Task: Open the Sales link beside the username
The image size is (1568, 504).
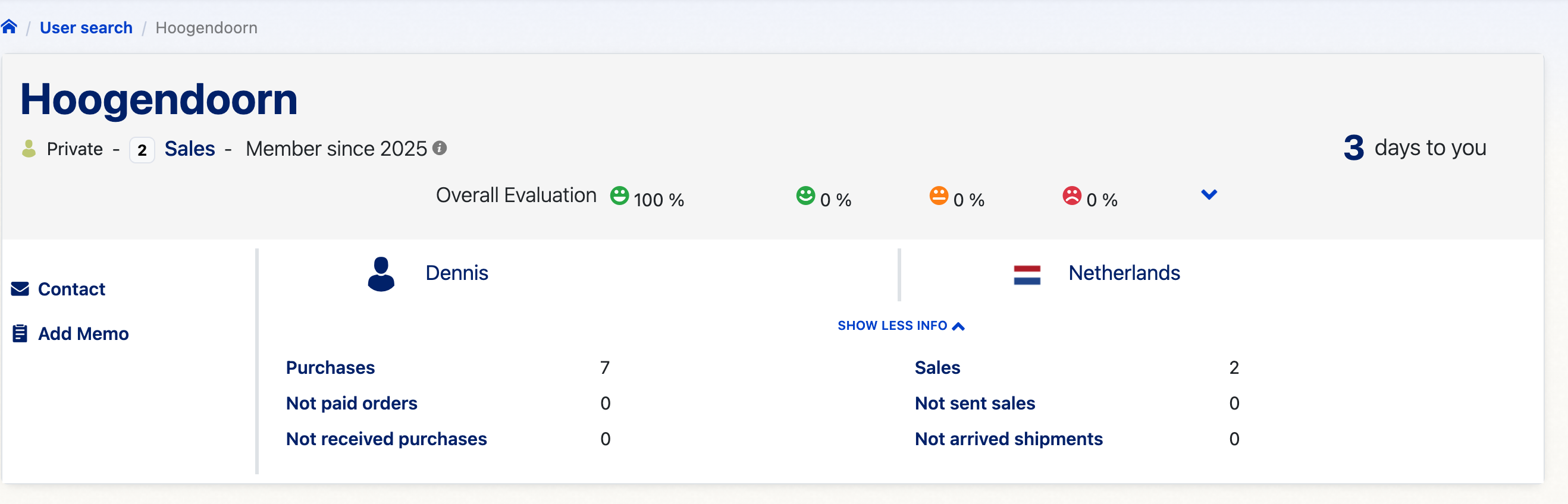Action: (189, 149)
